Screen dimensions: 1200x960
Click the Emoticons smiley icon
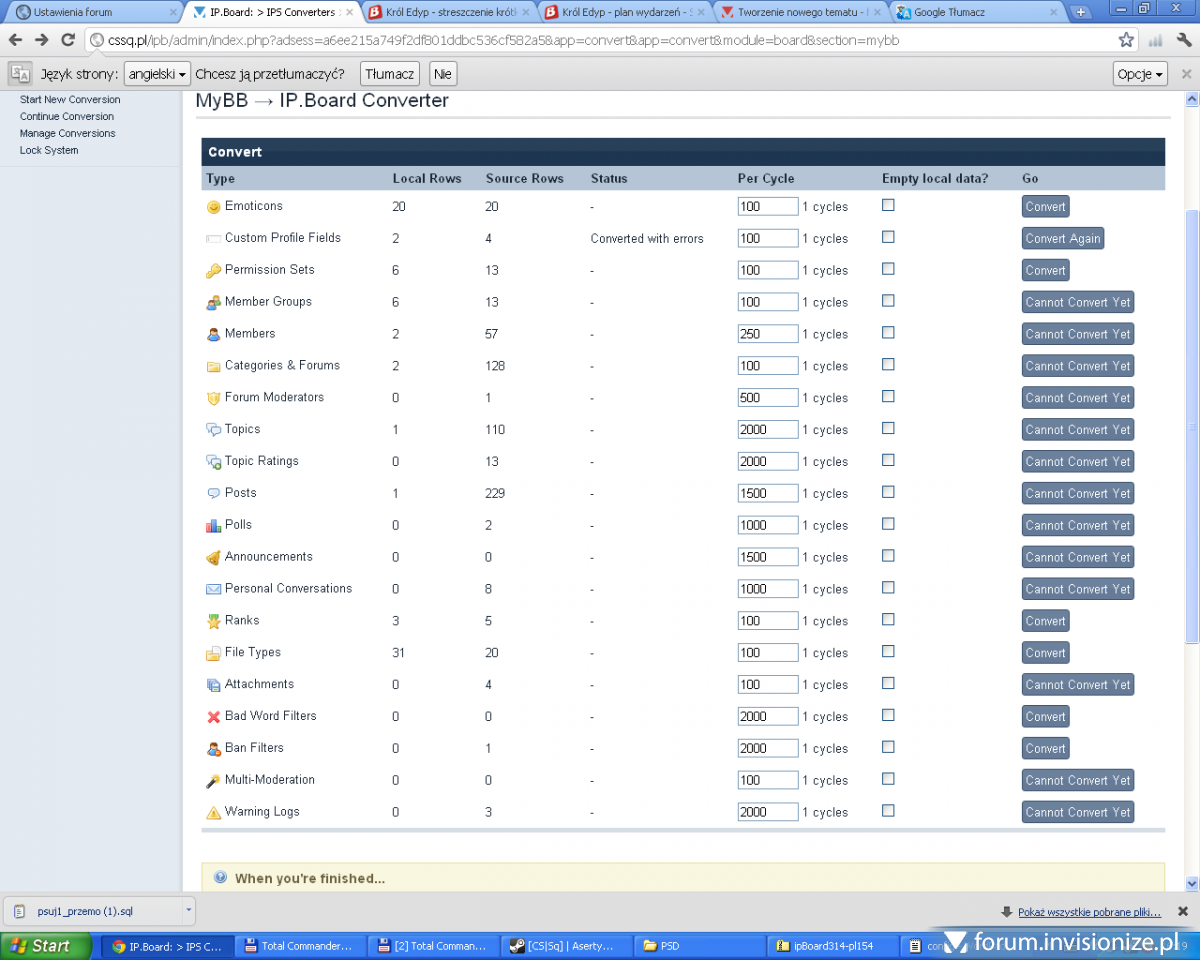point(213,207)
